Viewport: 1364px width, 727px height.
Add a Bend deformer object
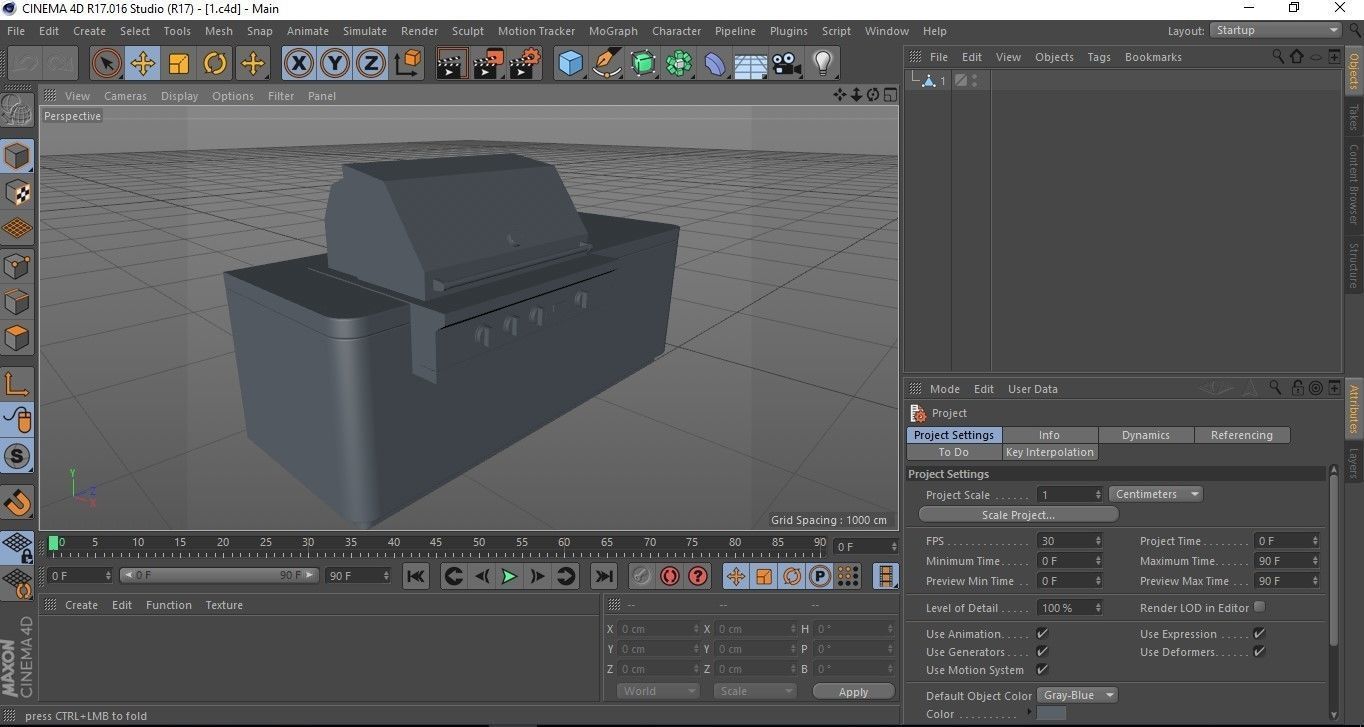pos(715,64)
